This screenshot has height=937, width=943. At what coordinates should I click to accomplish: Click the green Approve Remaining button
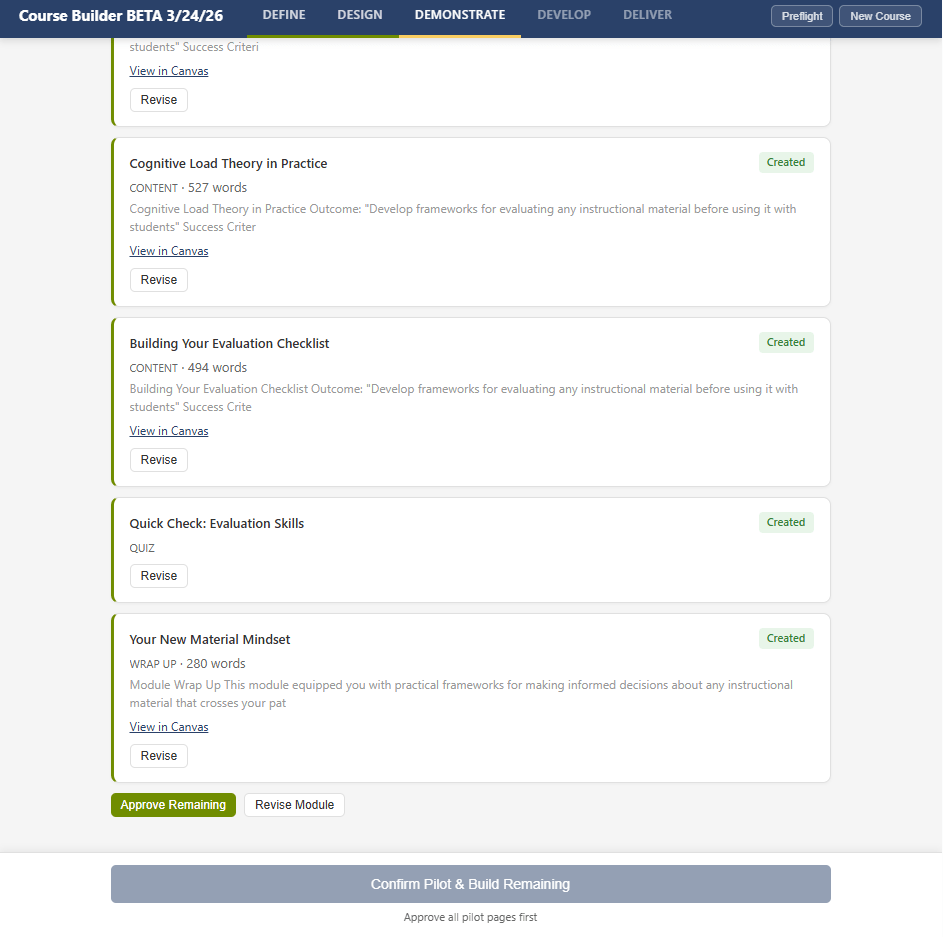(x=173, y=805)
